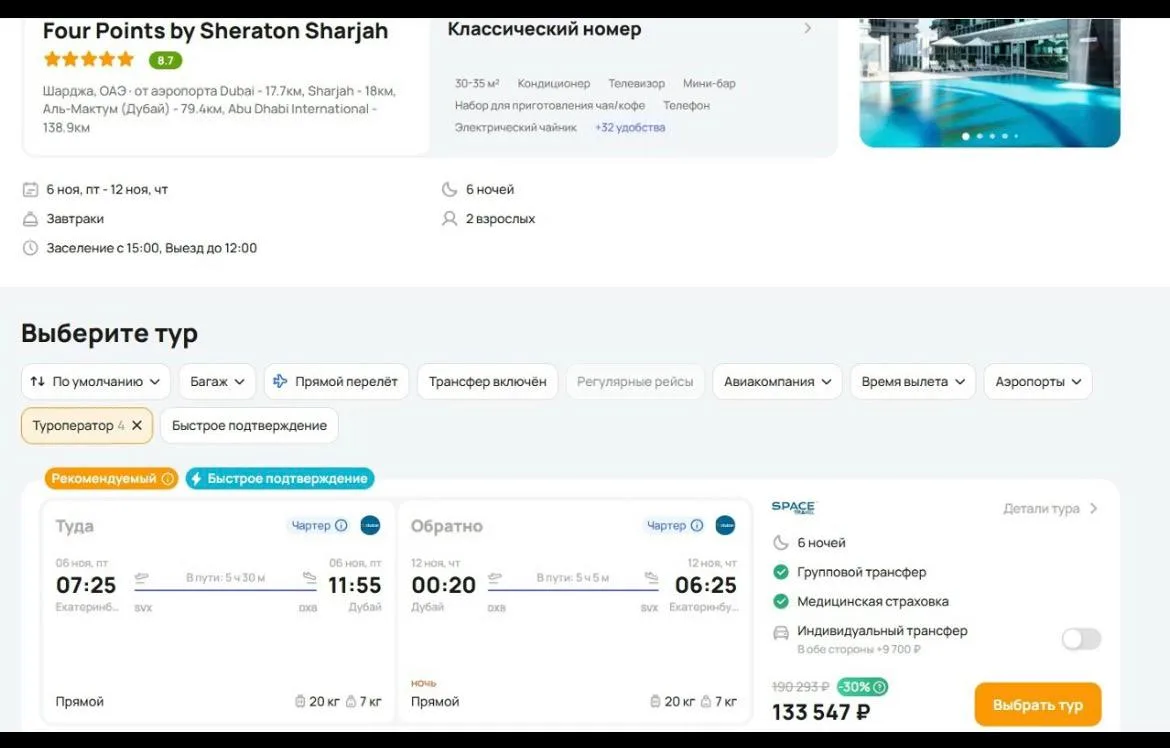Click the takeoff icon in the Обратно flight
The width and height of the screenshot is (1170, 748).
pos(495,577)
